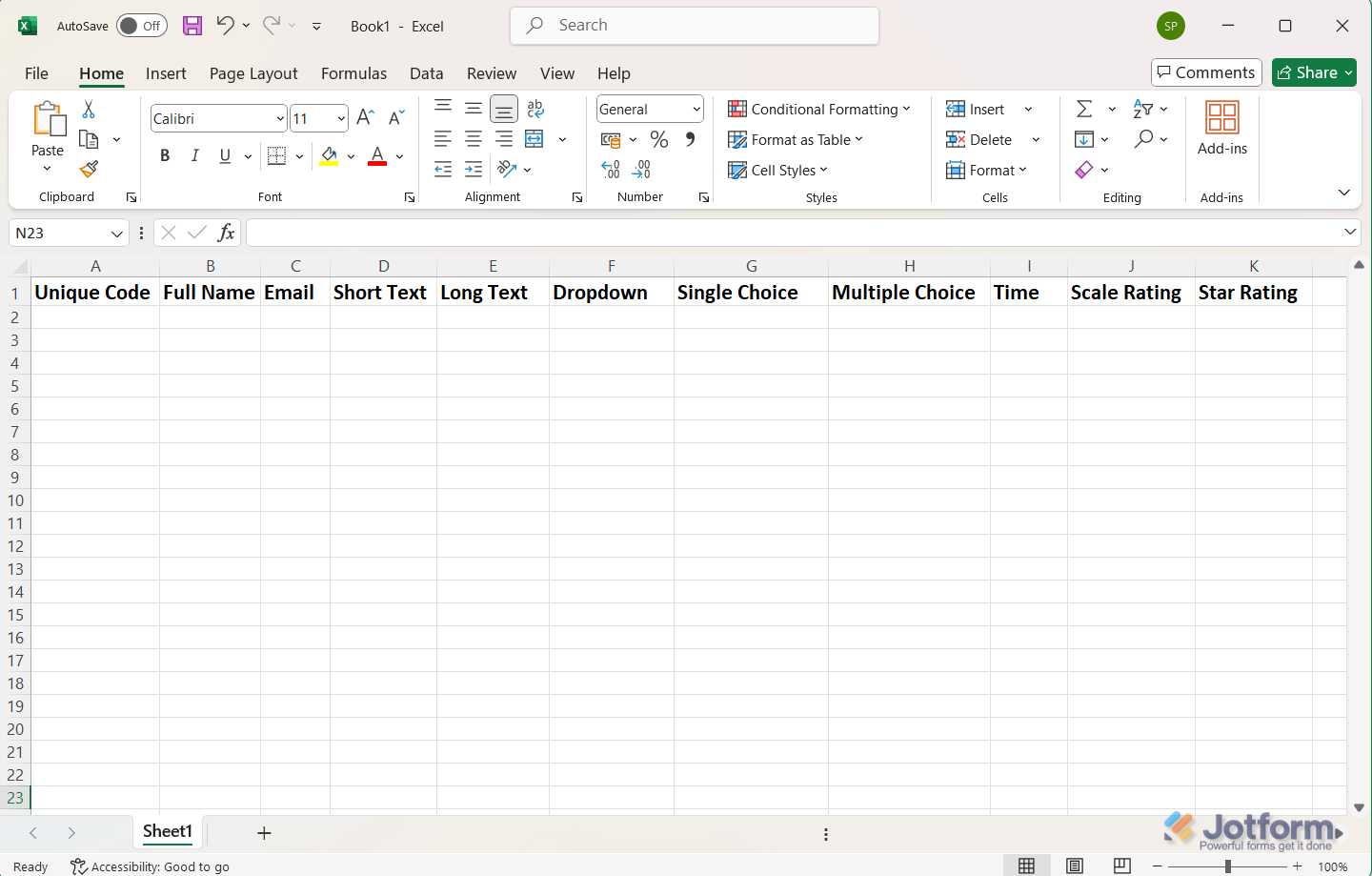
Task: Click the Percent Style icon
Action: pyautogui.click(x=658, y=139)
